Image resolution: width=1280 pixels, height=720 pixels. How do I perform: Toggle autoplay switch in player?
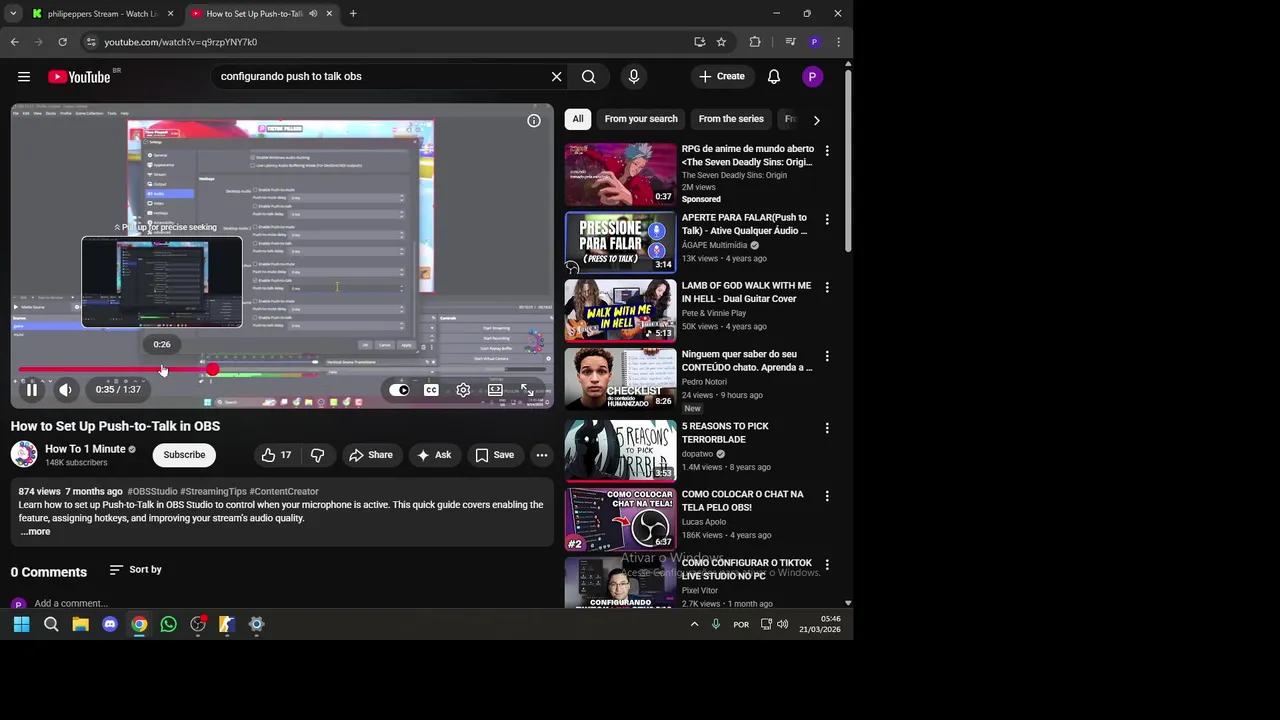(399, 390)
